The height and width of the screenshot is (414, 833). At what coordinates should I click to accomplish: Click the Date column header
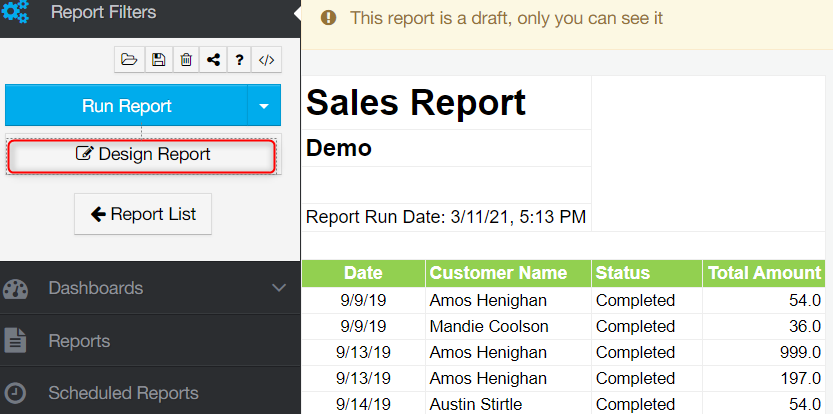coord(363,273)
